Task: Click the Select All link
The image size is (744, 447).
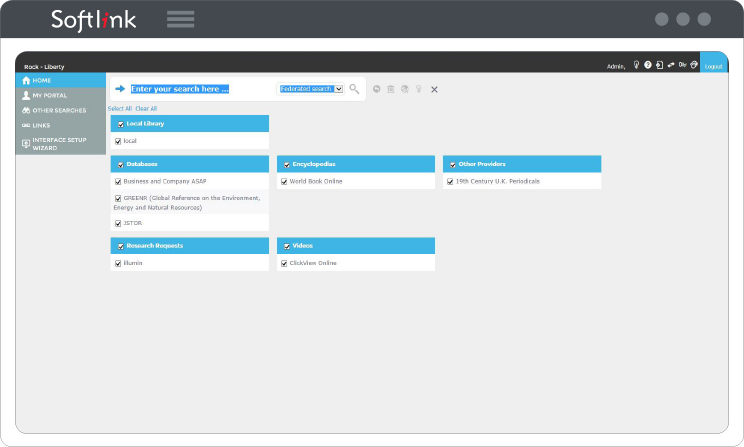Action: click(x=120, y=109)
